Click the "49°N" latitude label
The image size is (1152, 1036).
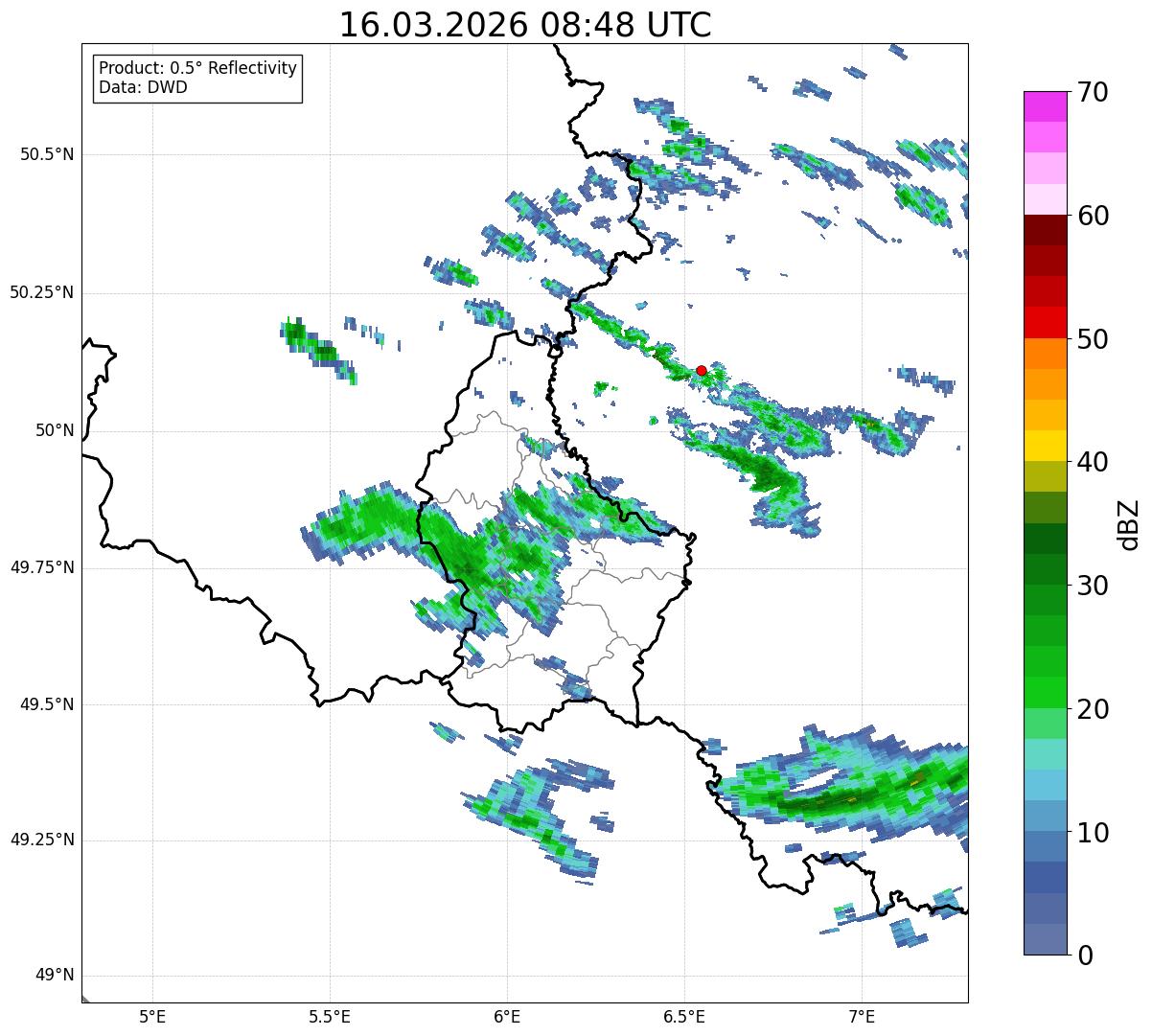point(55,976)
